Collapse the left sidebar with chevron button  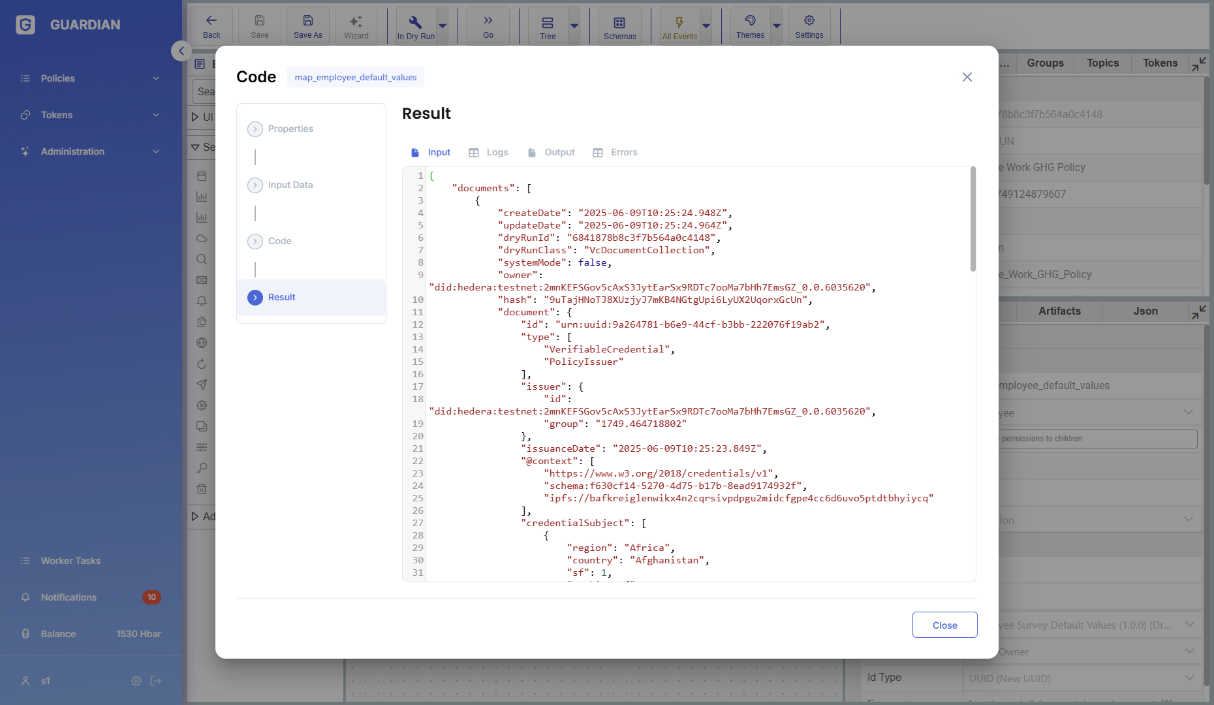coord(180,51)
